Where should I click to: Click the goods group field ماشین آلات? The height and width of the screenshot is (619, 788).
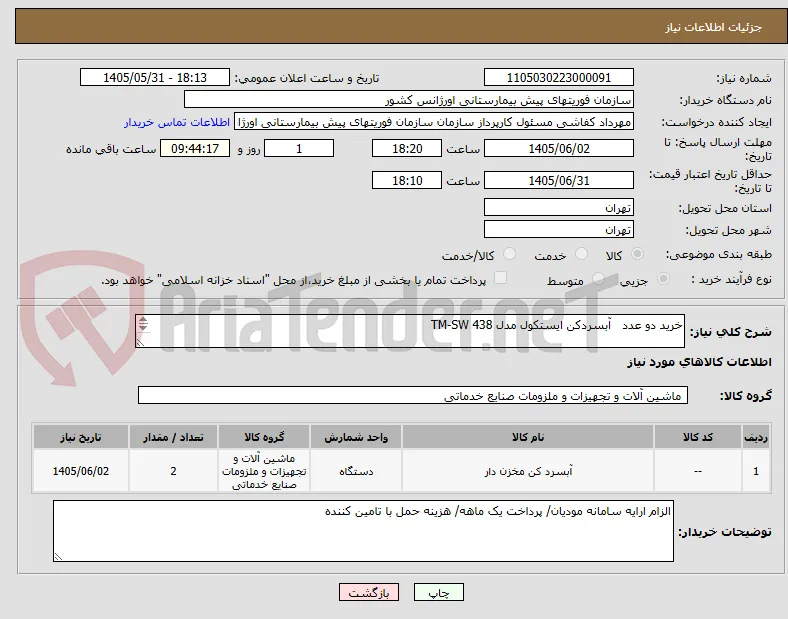413,395
